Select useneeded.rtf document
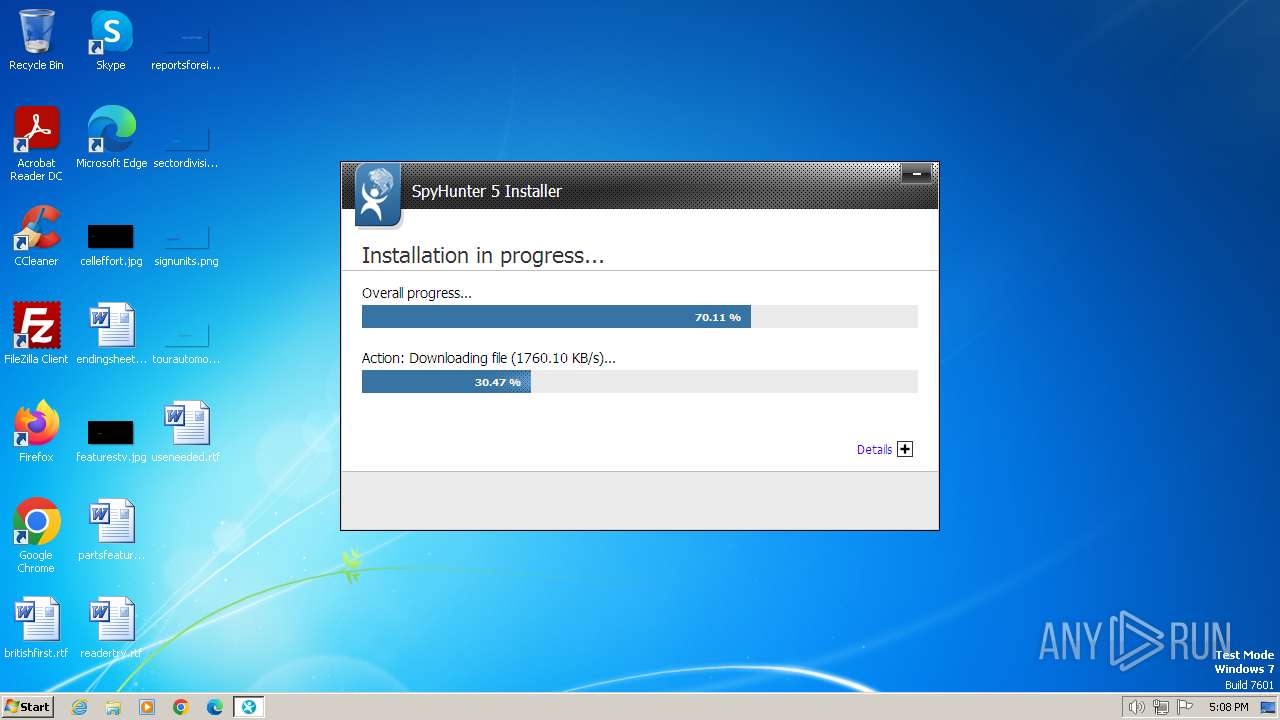The width and height of the screenshot is (1280, 720). 185,432
